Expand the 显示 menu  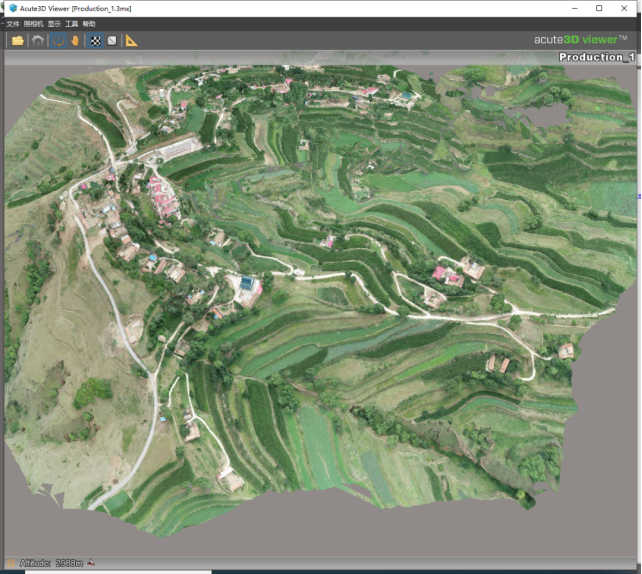pos(54,23)
